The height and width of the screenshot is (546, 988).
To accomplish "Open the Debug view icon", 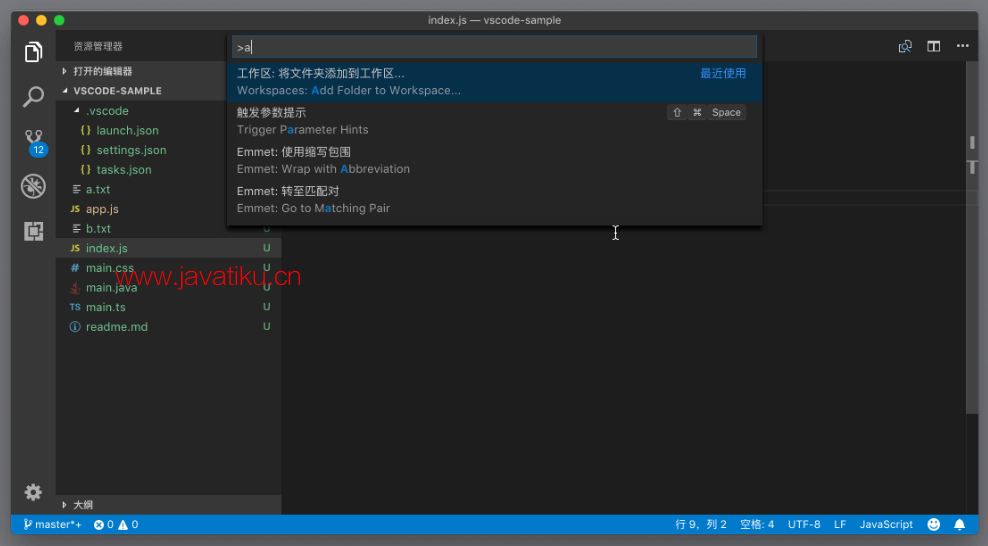I will [33, 186].
